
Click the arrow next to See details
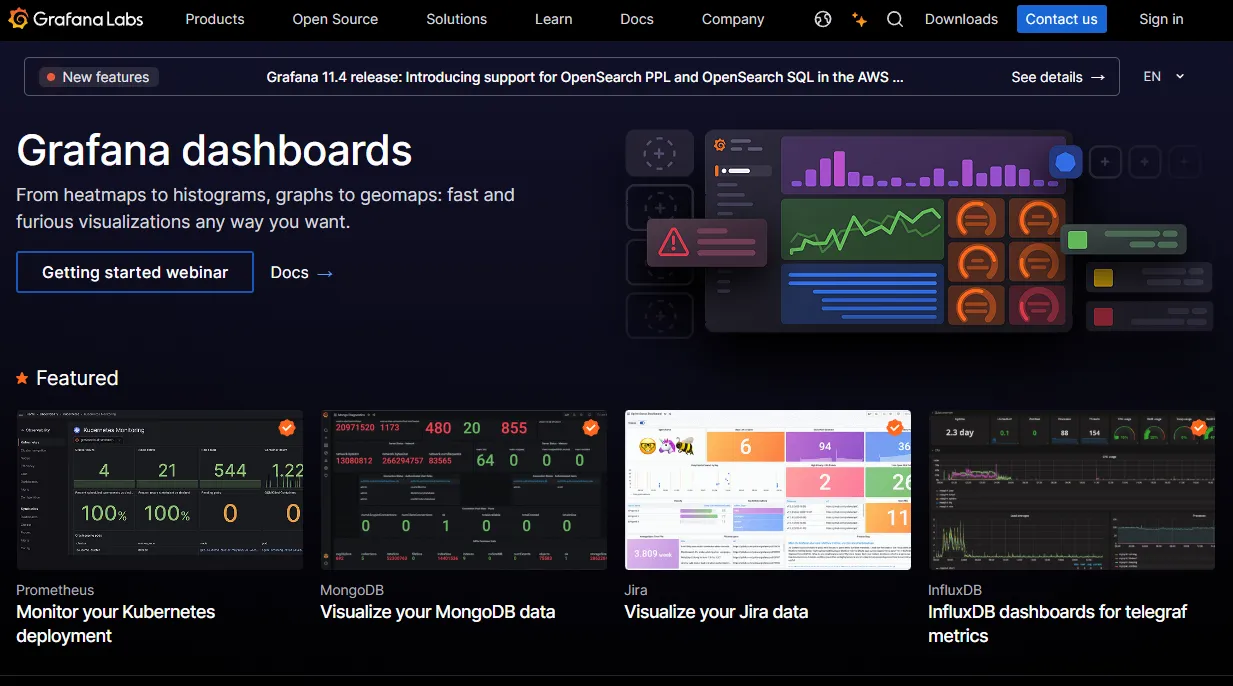[1098, 77]
